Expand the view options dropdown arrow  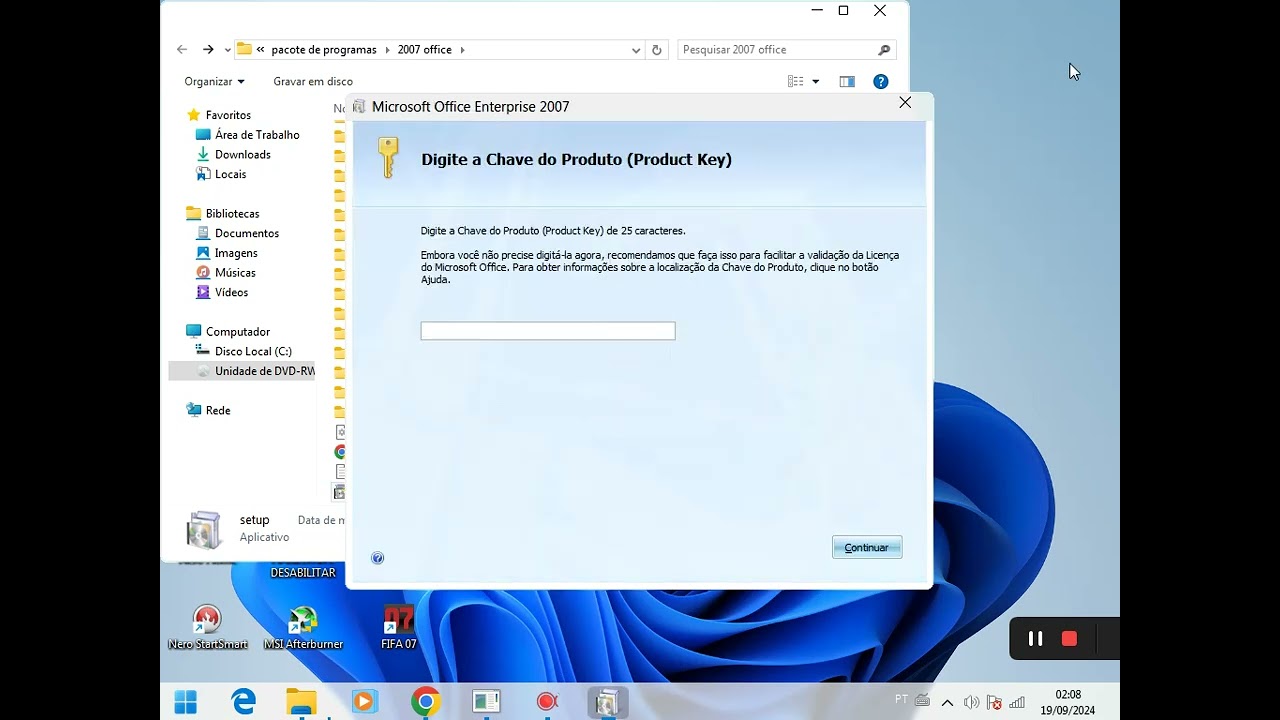(x=816, y=82)
